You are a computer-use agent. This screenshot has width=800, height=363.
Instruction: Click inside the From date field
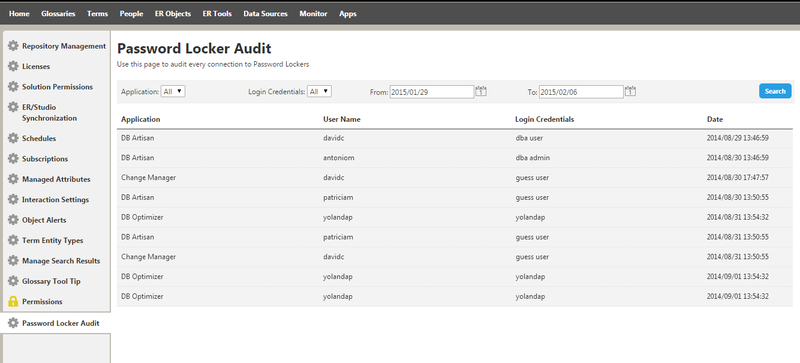(x=432, y=92)
